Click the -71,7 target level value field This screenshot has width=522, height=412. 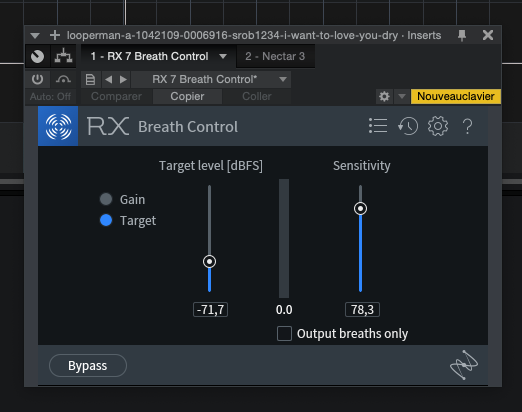210,310
